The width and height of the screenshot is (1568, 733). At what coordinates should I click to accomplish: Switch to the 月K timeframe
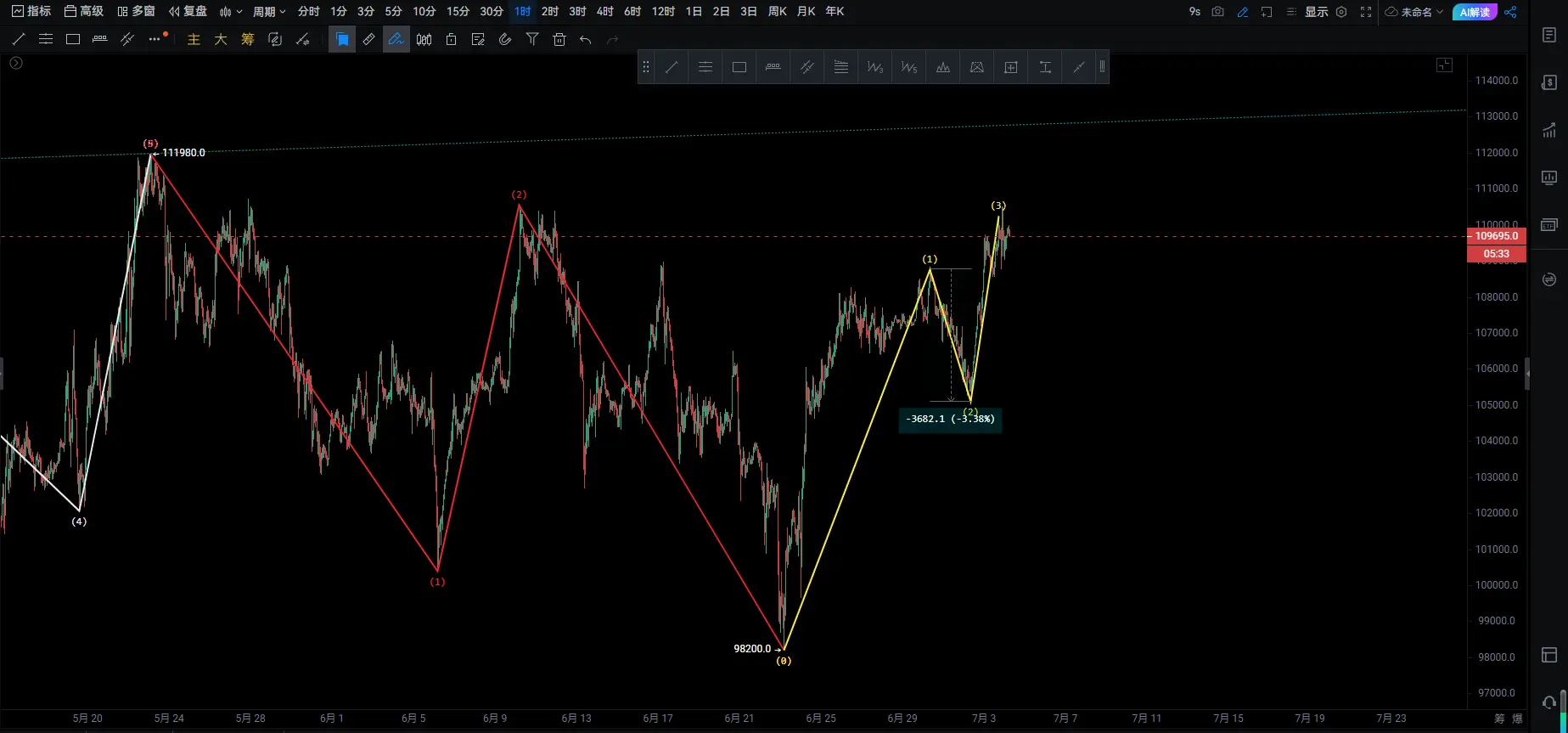pos(806,11)
